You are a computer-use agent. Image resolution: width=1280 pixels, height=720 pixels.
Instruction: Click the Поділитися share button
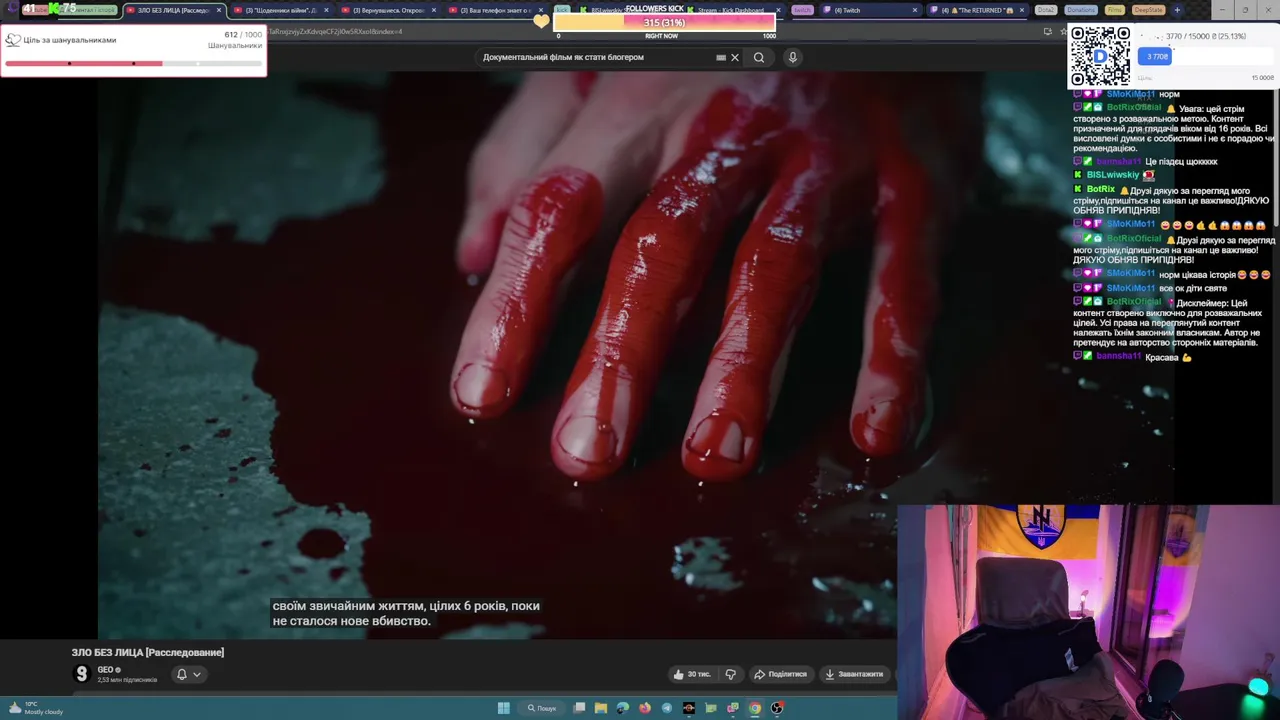[x=780, y=674]
